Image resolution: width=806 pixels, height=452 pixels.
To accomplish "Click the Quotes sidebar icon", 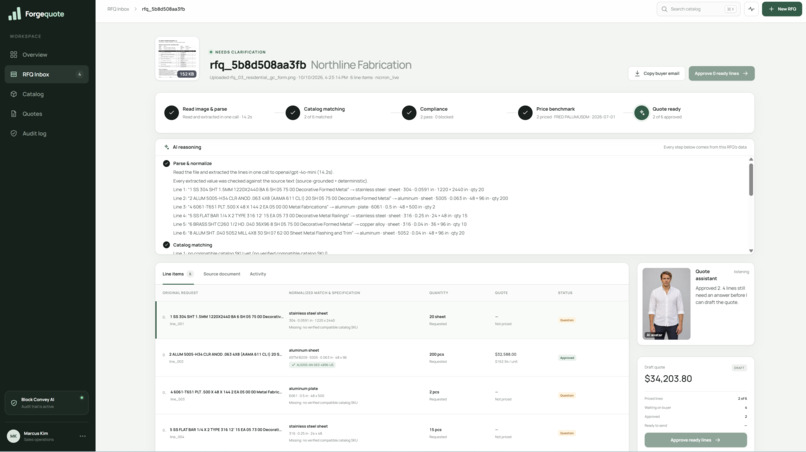I will pos(14,114).
